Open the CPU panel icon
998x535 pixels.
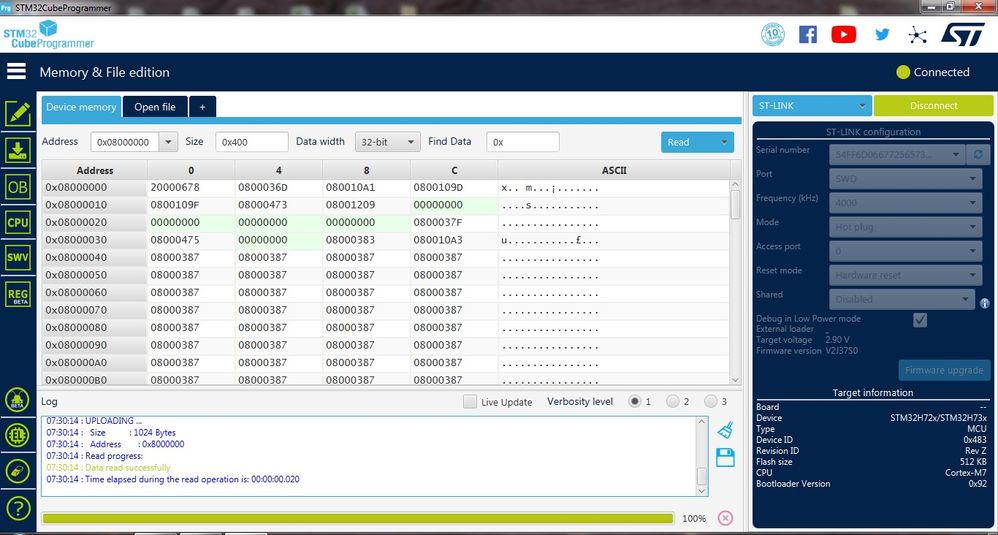[x=18, y=222]
